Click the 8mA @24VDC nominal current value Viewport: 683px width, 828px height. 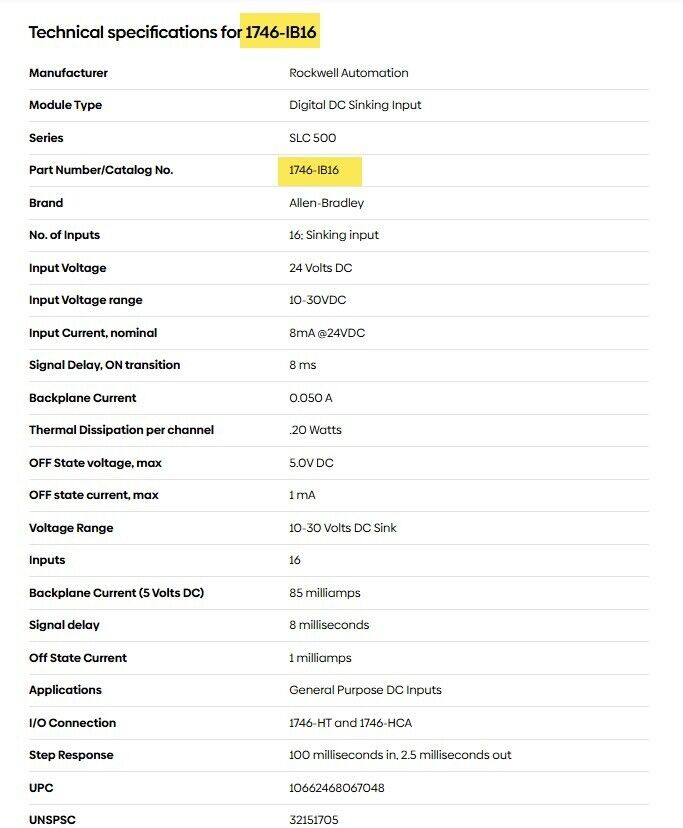coord(326,333)
